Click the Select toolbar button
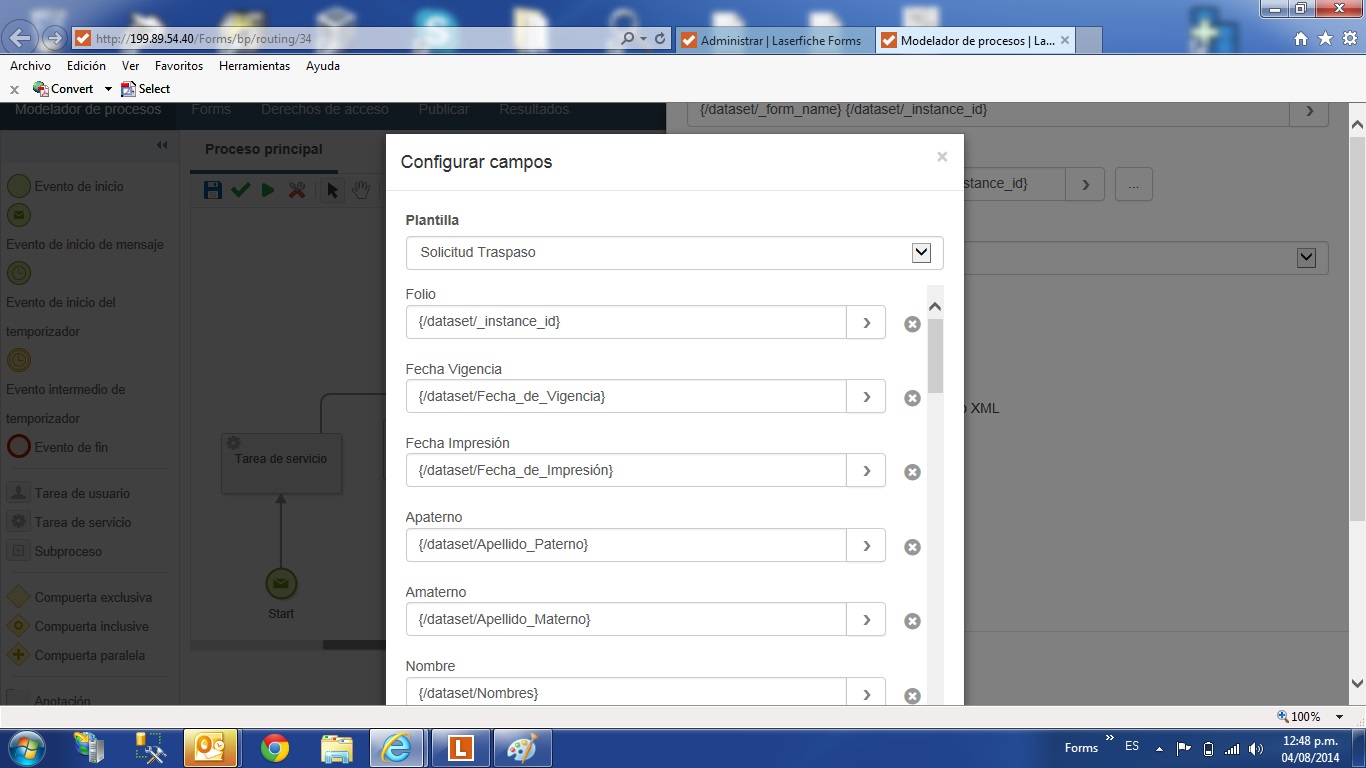 (145, 89)
